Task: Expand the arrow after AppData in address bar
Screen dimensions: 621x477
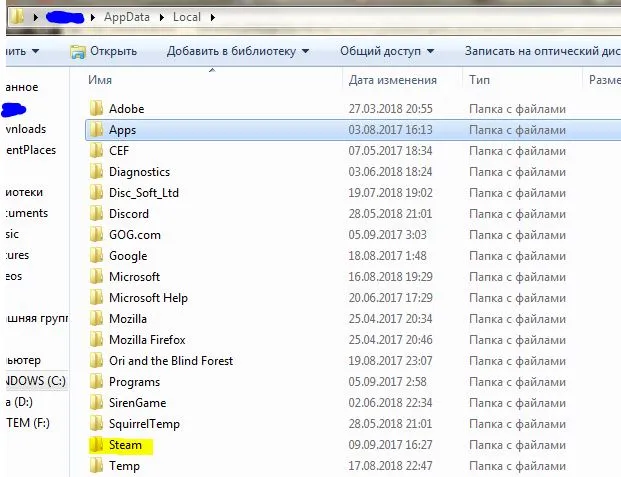Action: [x=162, y=17]
